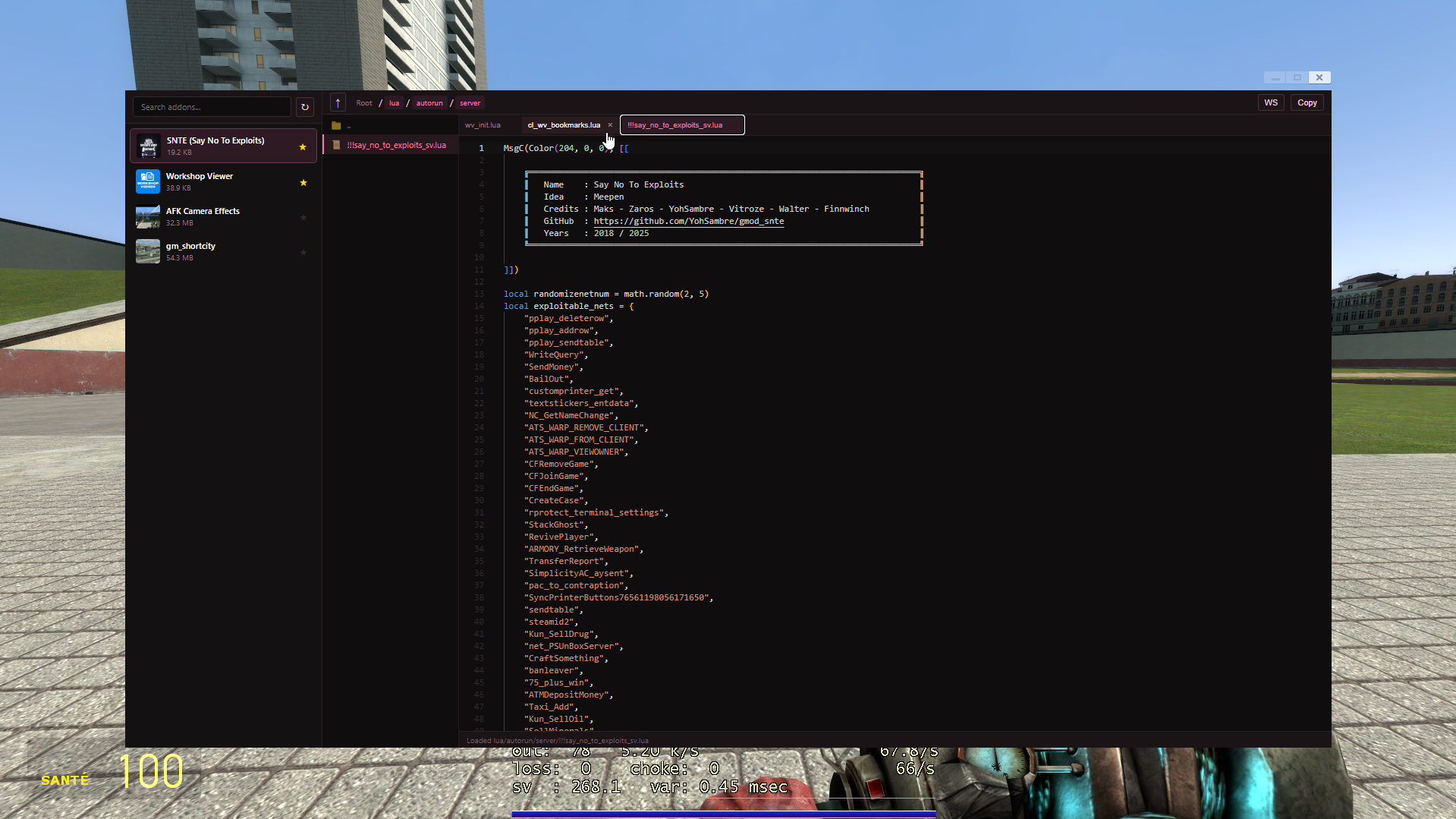
Task: Click the up-arrow to go to parent folder
Action: (337, 102)
